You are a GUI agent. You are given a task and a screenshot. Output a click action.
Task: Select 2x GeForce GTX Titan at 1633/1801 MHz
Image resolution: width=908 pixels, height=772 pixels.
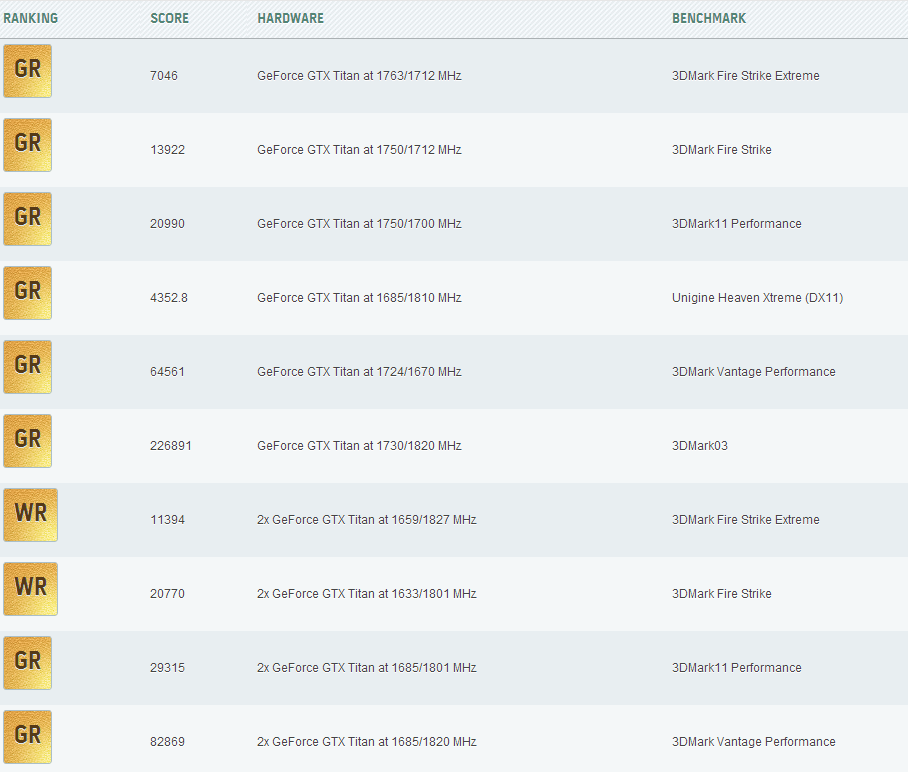coord(367,594)
